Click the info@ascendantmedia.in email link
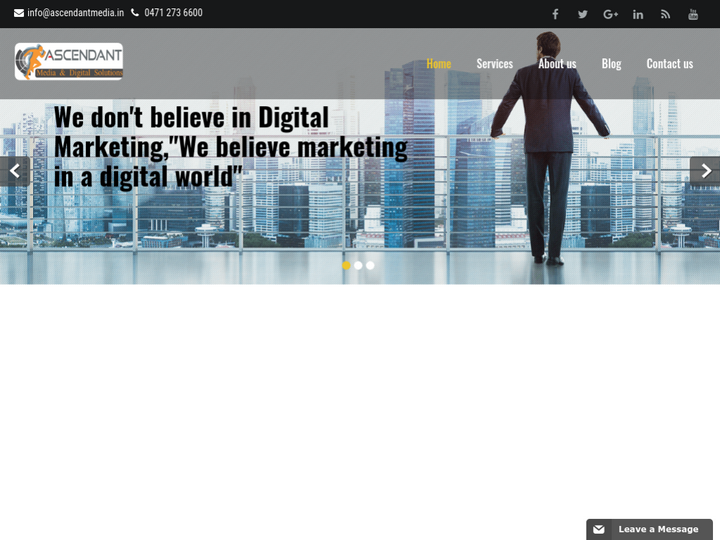The image size is (720, 540). coord(76,13)
